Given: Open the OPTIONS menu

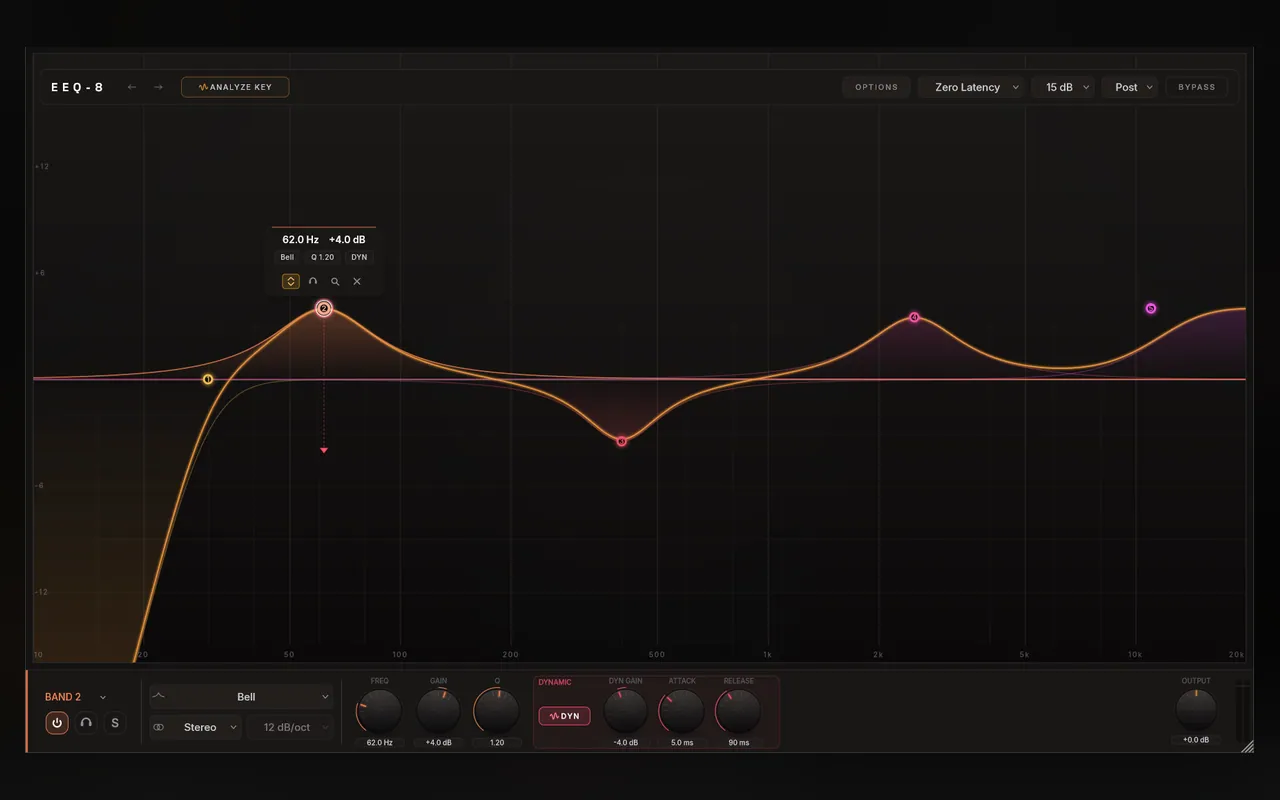Looking at the screenshot, I should coord(877,87).
